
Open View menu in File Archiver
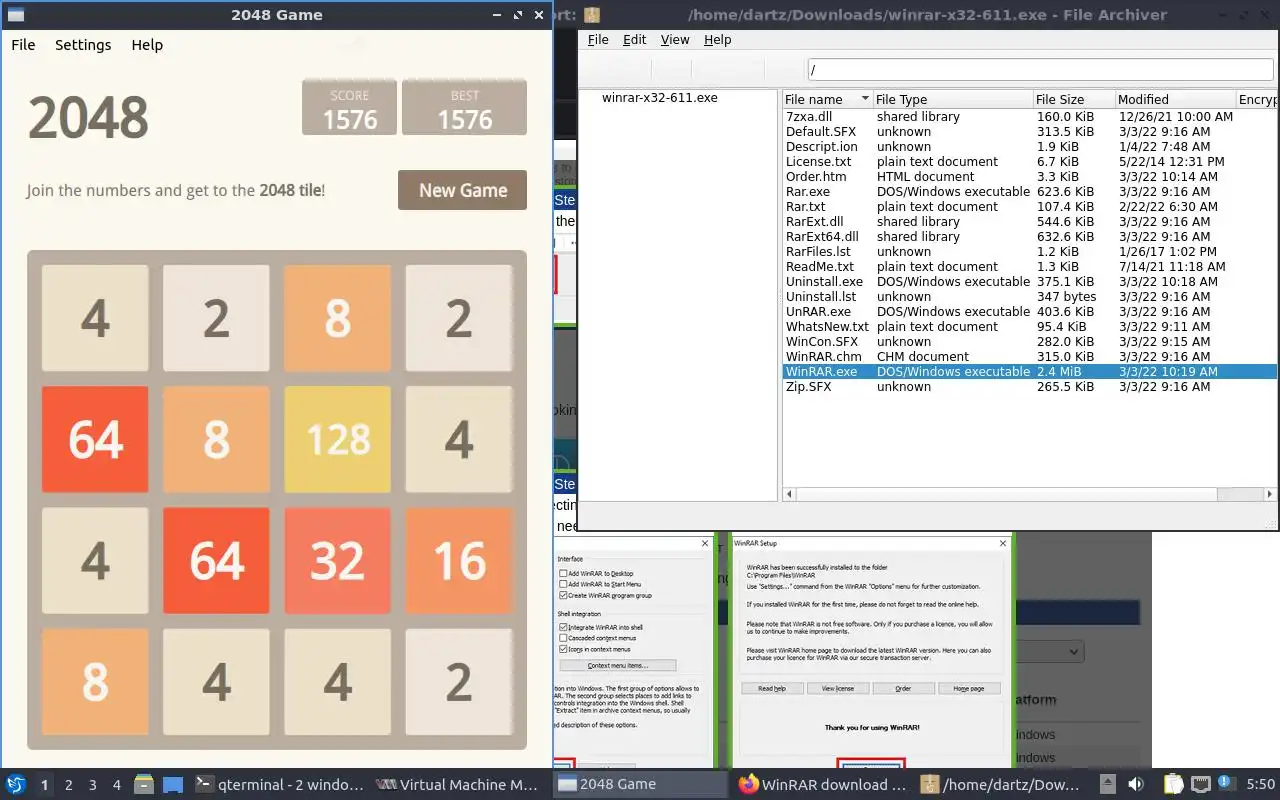pos(675,40)
